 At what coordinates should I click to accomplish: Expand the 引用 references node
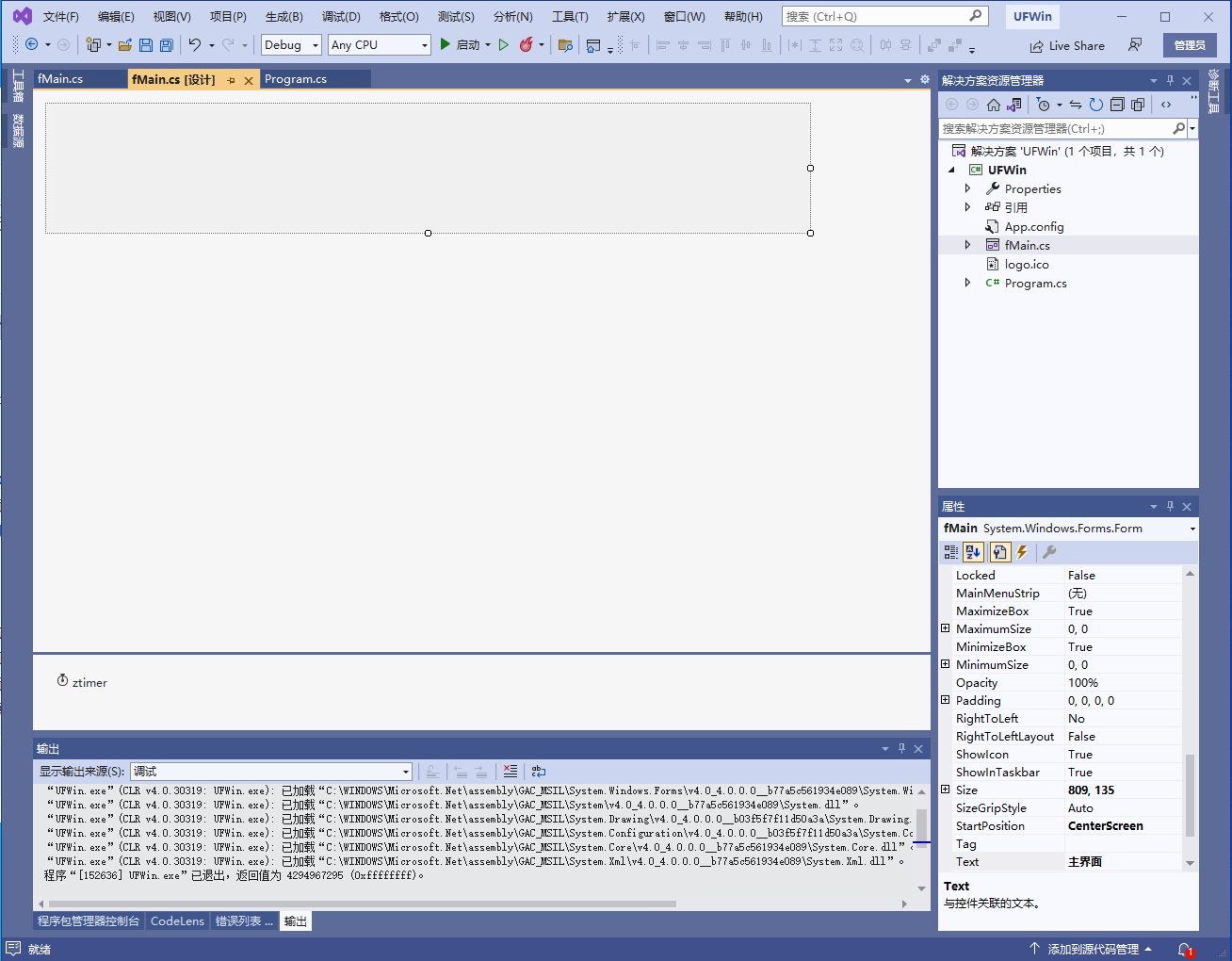click(x=967, y=207)
